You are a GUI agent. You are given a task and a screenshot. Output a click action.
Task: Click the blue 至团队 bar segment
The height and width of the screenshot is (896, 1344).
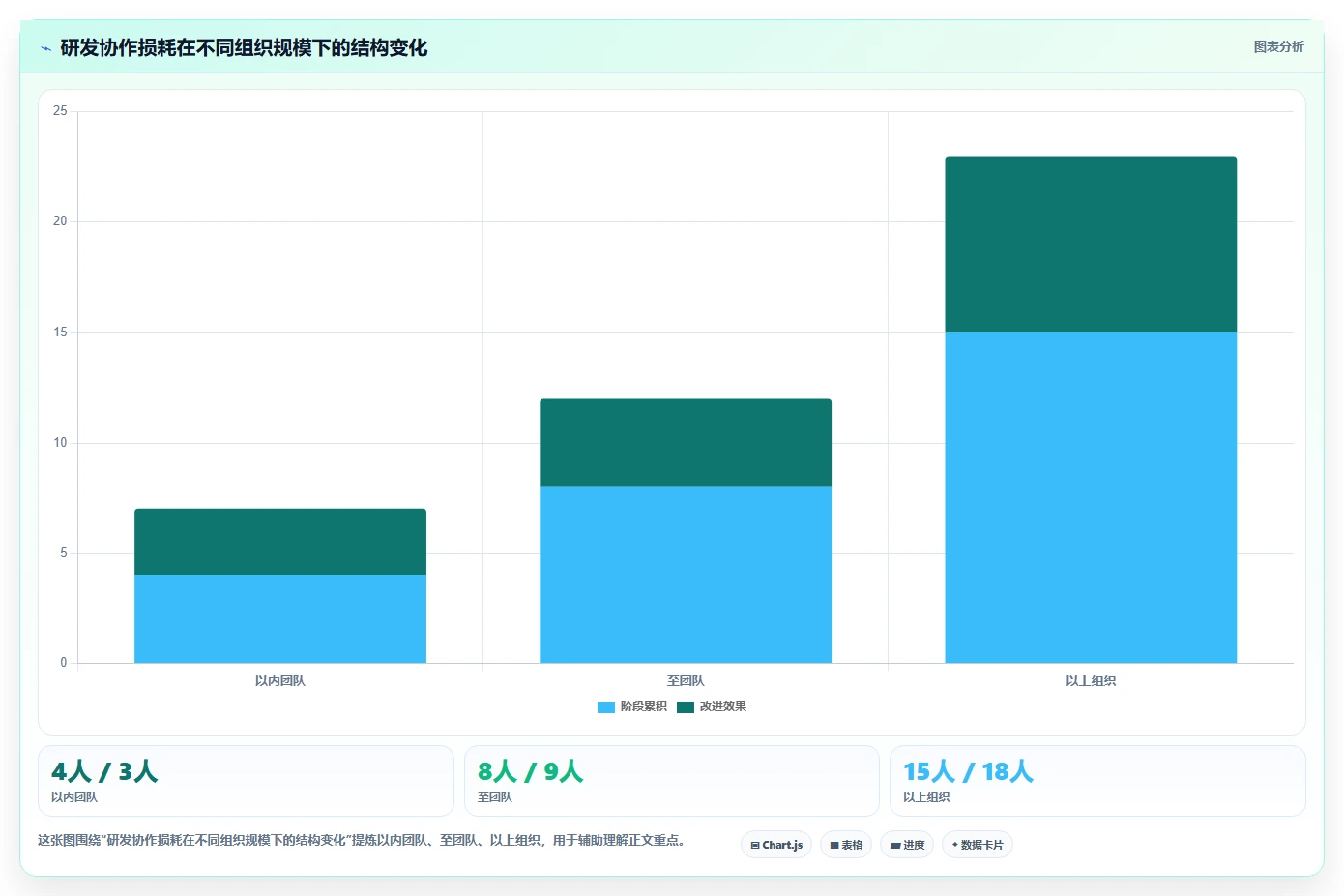(x=686, y=574)
